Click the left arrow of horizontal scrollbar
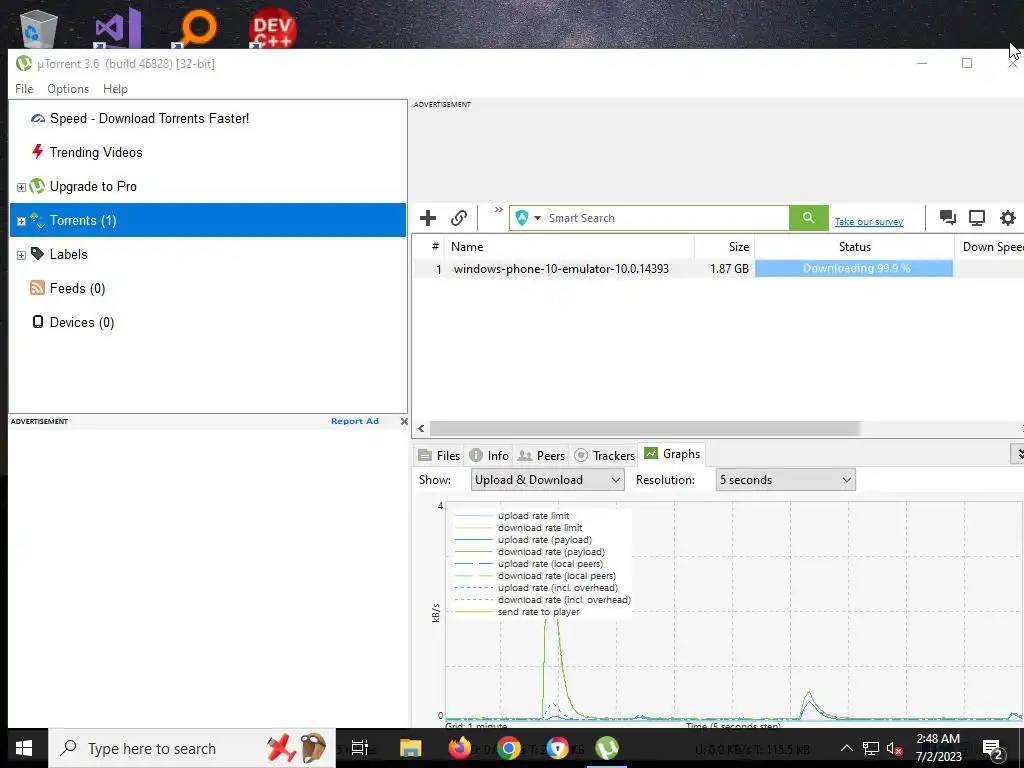 coord(421,428)
